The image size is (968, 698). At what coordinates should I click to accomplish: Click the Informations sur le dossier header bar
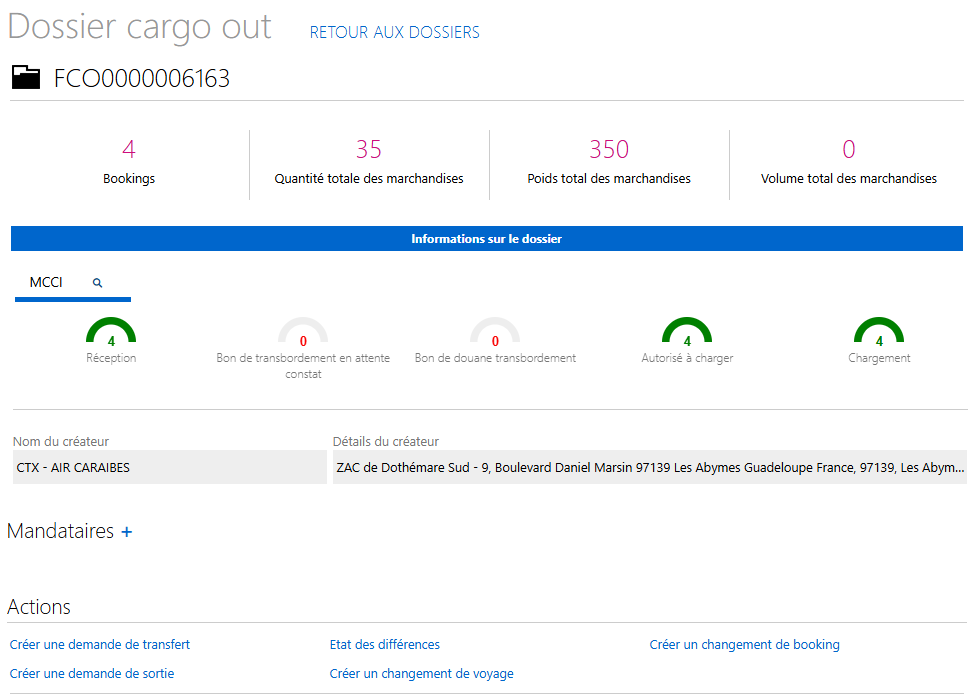486,239
